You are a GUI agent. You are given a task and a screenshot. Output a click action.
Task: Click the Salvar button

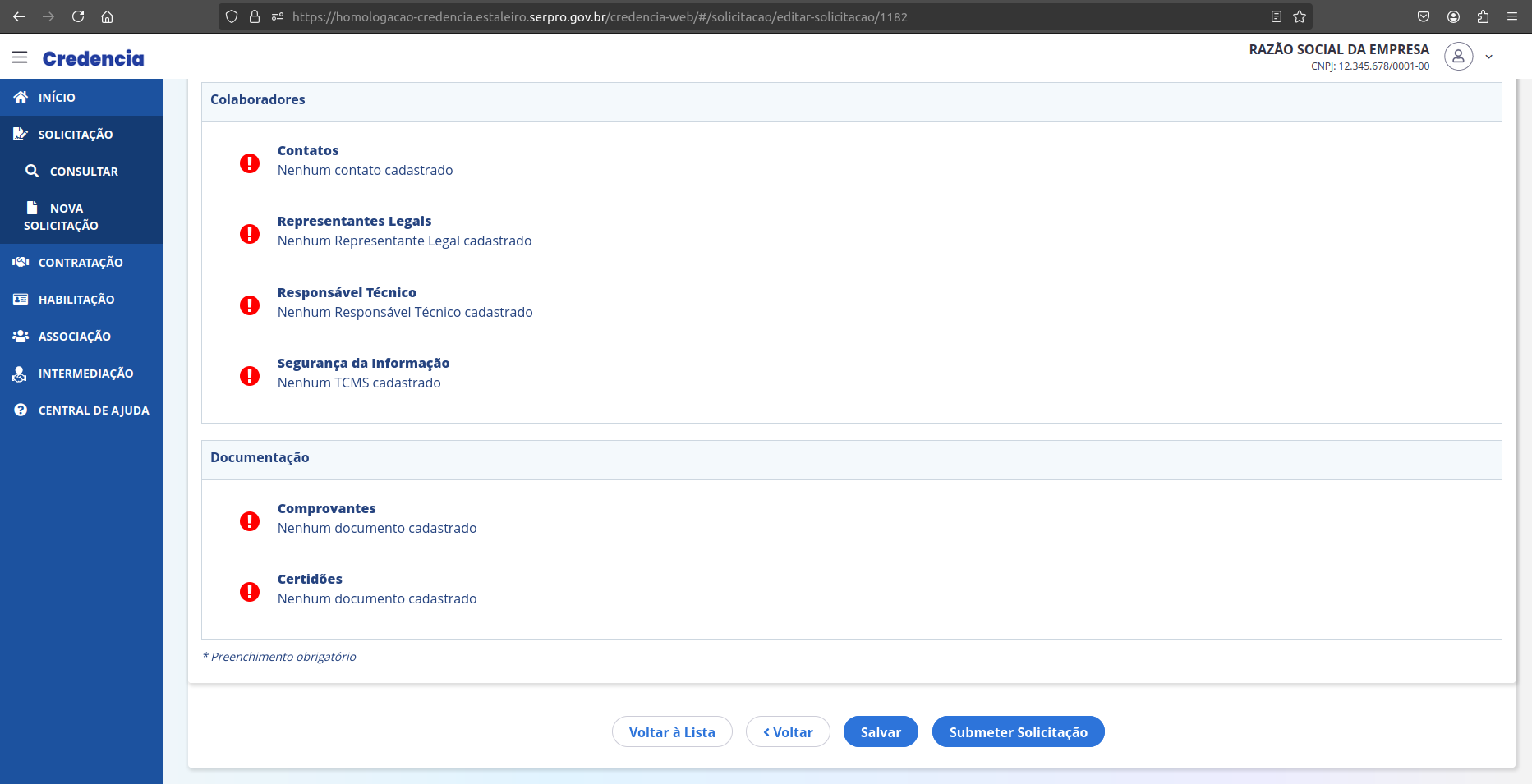pyautogui.click(x=881, y=732)
